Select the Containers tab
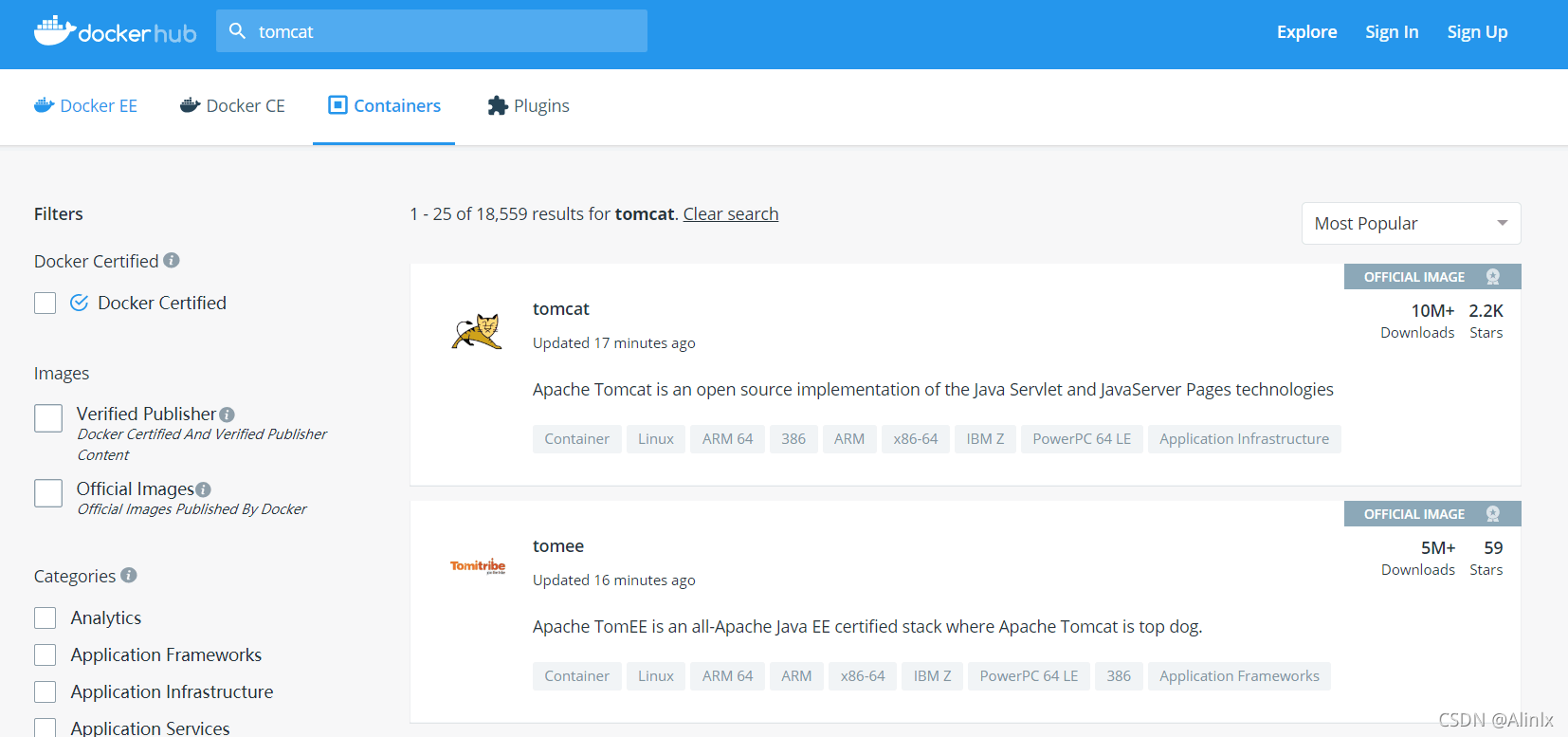Viewport: 1568px width, 737px height. [384, 105]
